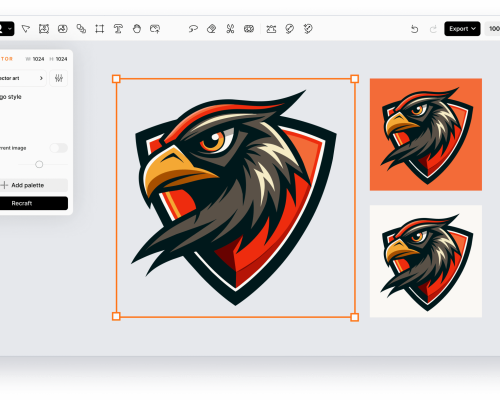Redo the undone action
The height and width of the screenshot is (400, 500).
click(x=433, y=29)
